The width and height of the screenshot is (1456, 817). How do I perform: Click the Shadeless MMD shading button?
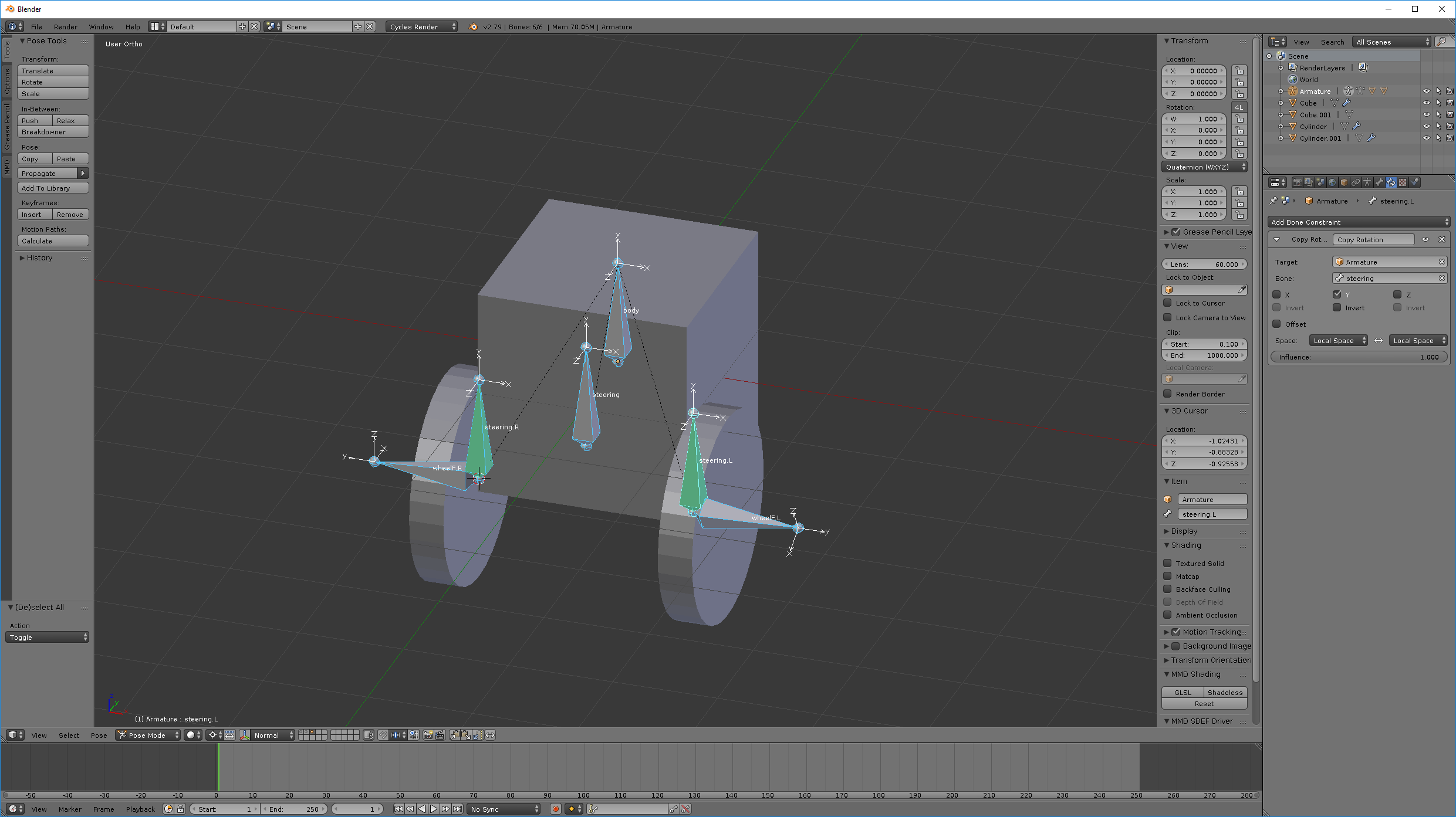[x=1225, y=692]
